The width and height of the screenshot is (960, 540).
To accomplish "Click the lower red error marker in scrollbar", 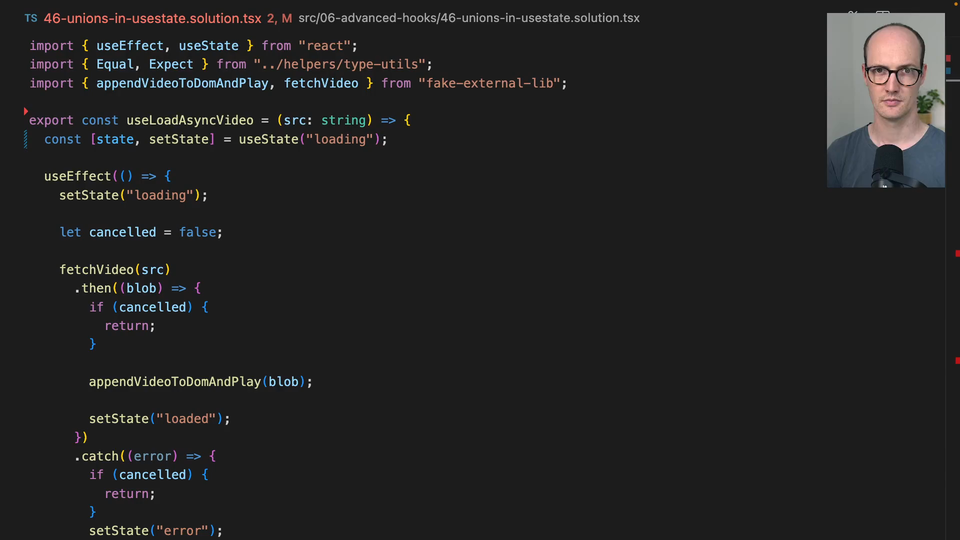I will pos(956,360).
